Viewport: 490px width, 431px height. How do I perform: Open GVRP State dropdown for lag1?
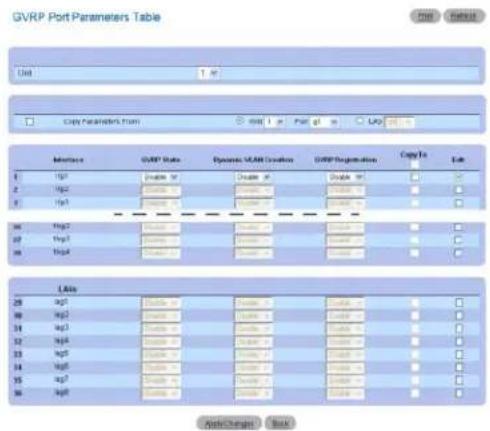coord(161,303)
